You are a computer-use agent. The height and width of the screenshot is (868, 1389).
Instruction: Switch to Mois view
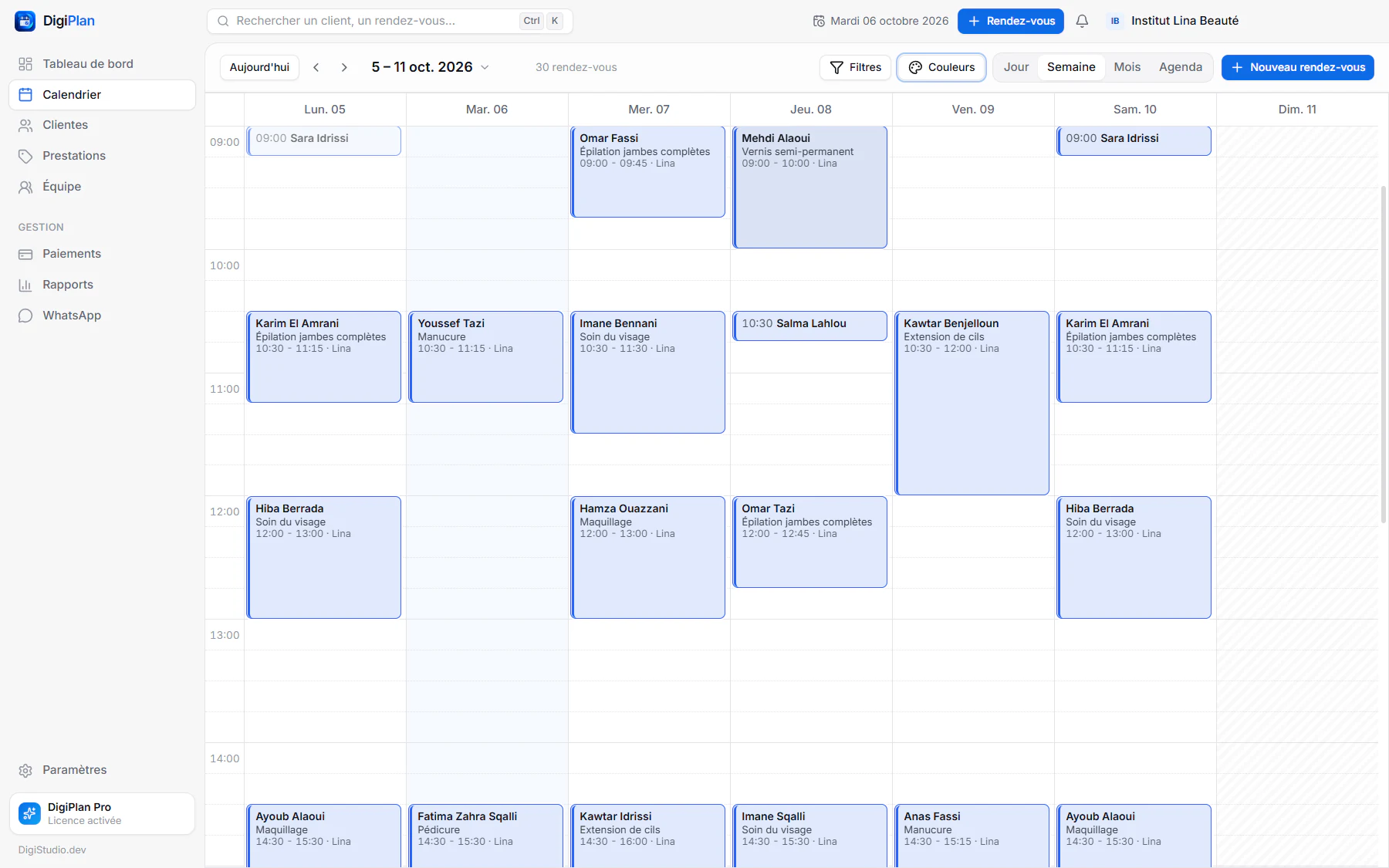pos(1127,67)
